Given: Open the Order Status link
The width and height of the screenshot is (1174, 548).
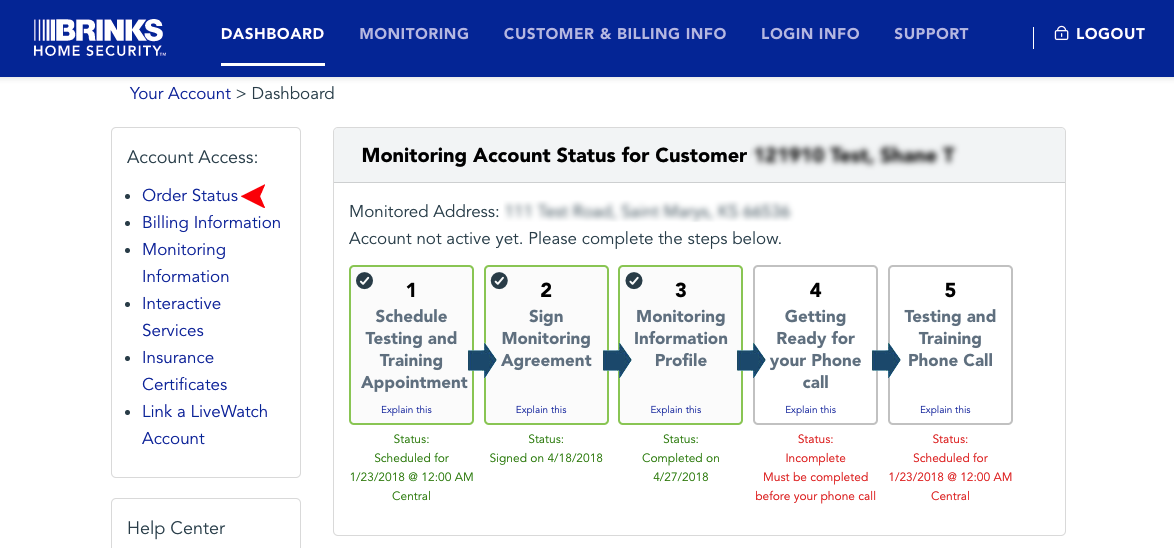Looking at the screenshot, I should [x=190, y=195].
